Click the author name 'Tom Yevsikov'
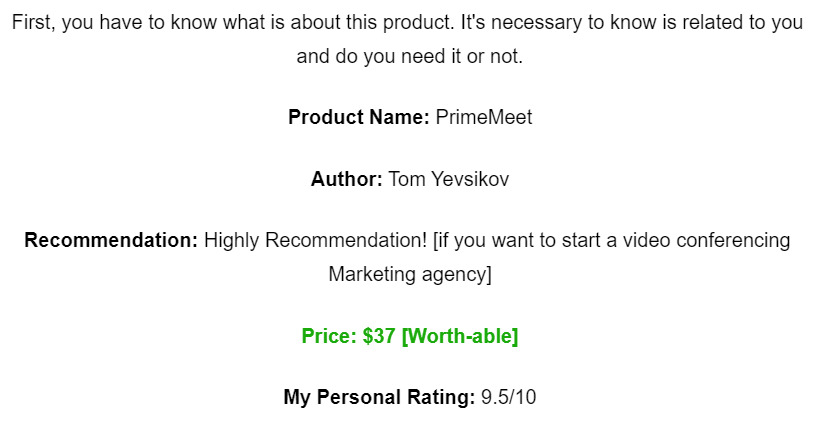 pos(449,179)
